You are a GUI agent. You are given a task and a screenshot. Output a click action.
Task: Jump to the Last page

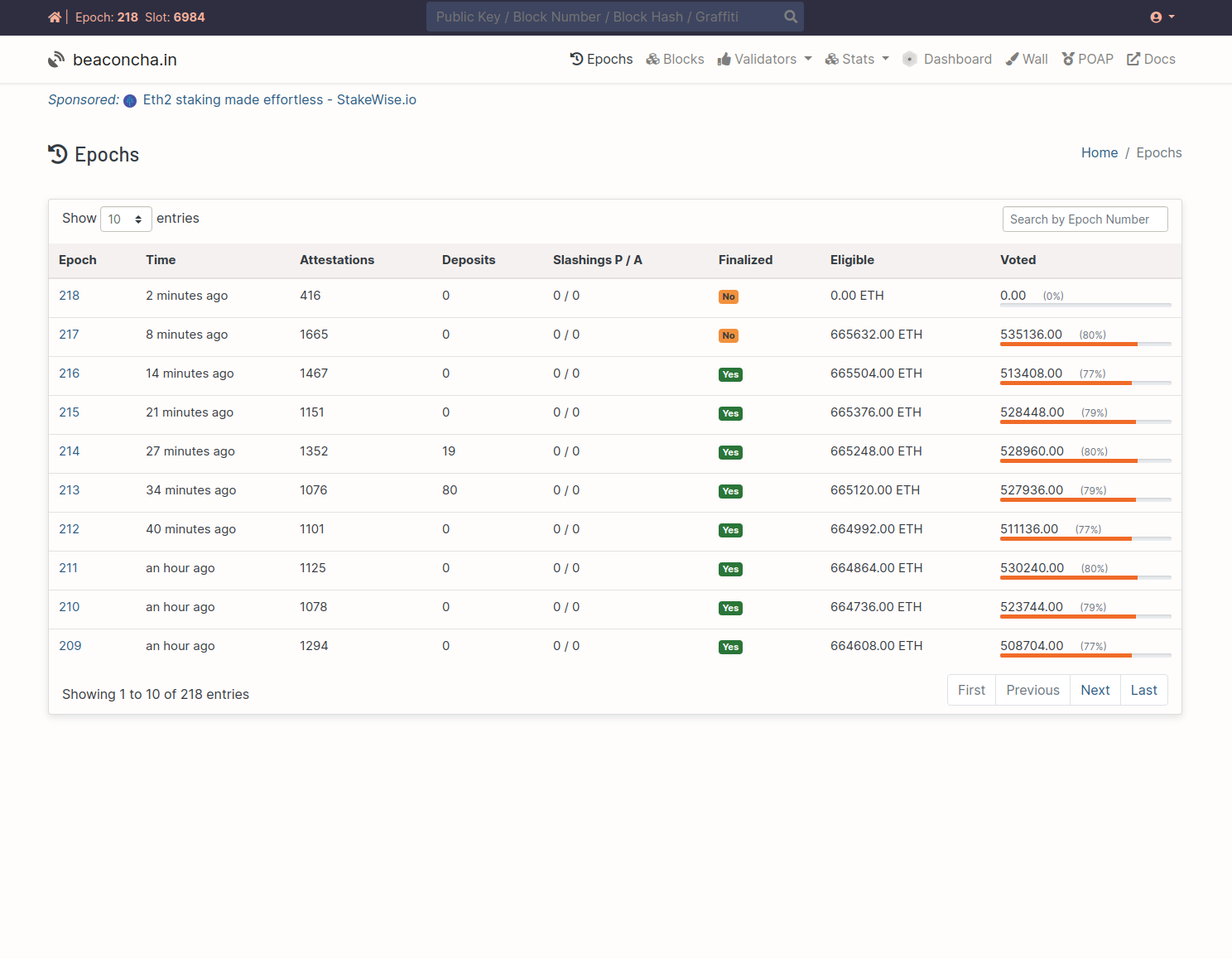1143,690
